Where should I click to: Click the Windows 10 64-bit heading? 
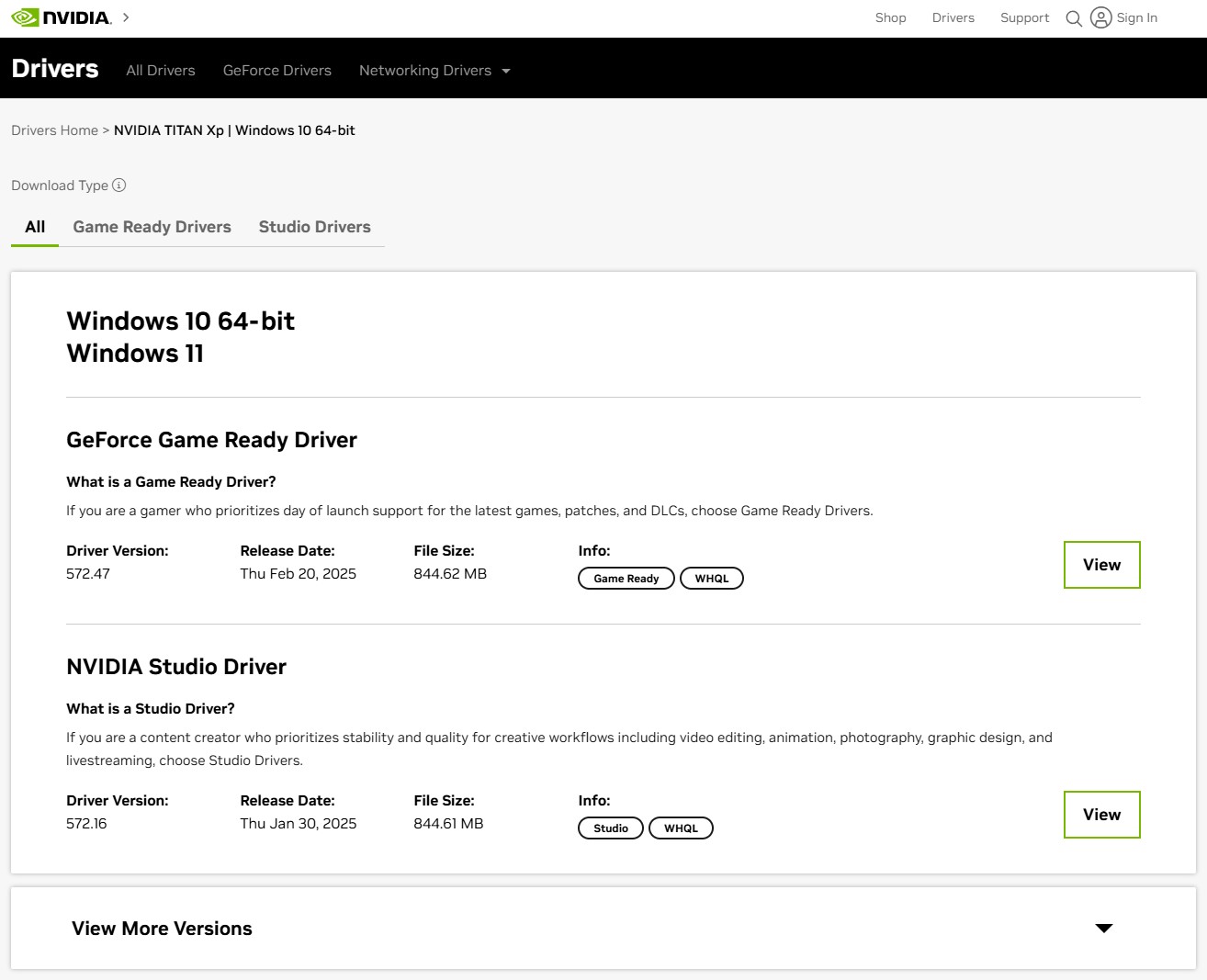coord(180,321)
